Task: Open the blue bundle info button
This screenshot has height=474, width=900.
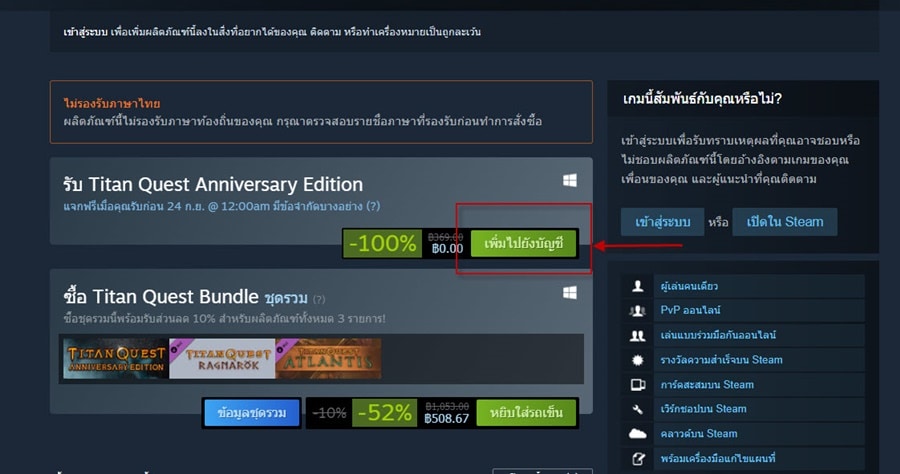Action: pyautogui.click(x=251, y=413)
